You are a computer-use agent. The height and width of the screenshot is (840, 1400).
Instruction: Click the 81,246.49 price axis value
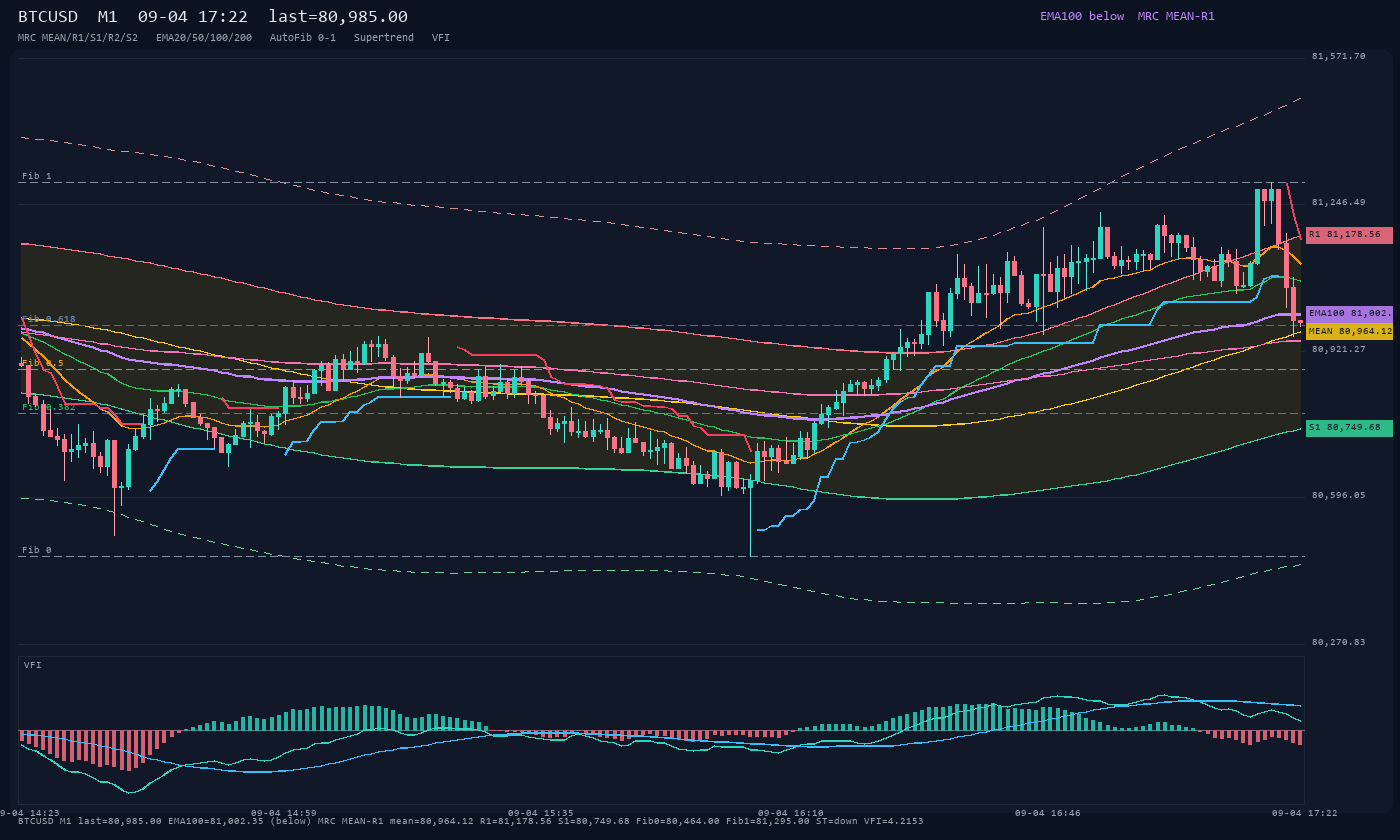1338,202
